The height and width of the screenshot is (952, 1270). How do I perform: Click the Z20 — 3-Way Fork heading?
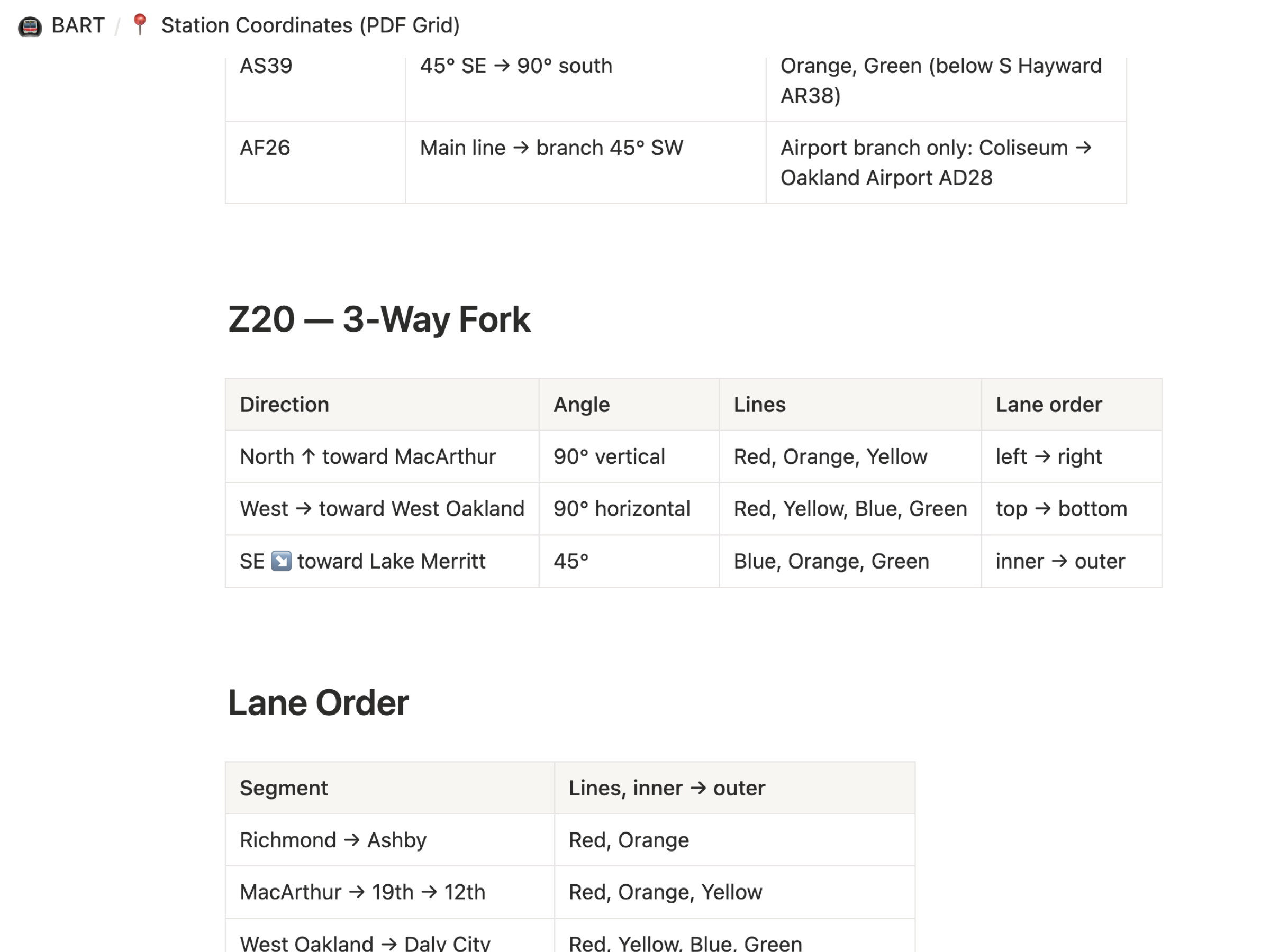pyautogui.click(x=379, y=319)
